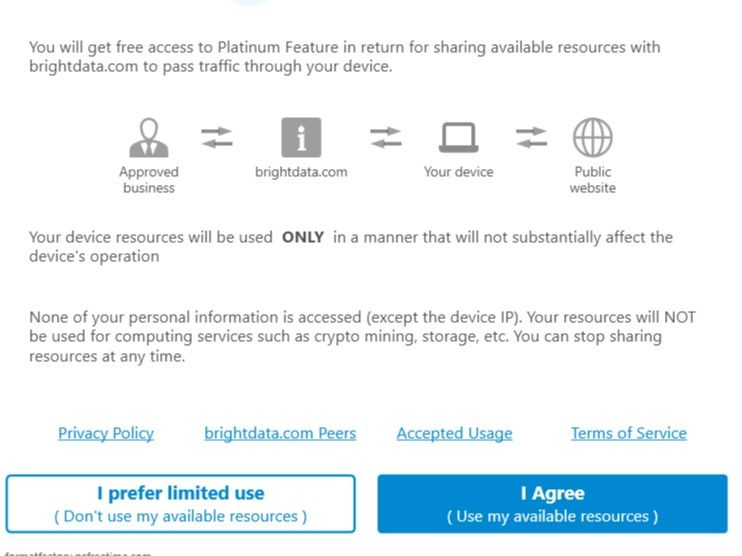The width and height of the screenshot is (742, 556).
Task: Click the Approved business person icon
Action: tap(149, 138)
